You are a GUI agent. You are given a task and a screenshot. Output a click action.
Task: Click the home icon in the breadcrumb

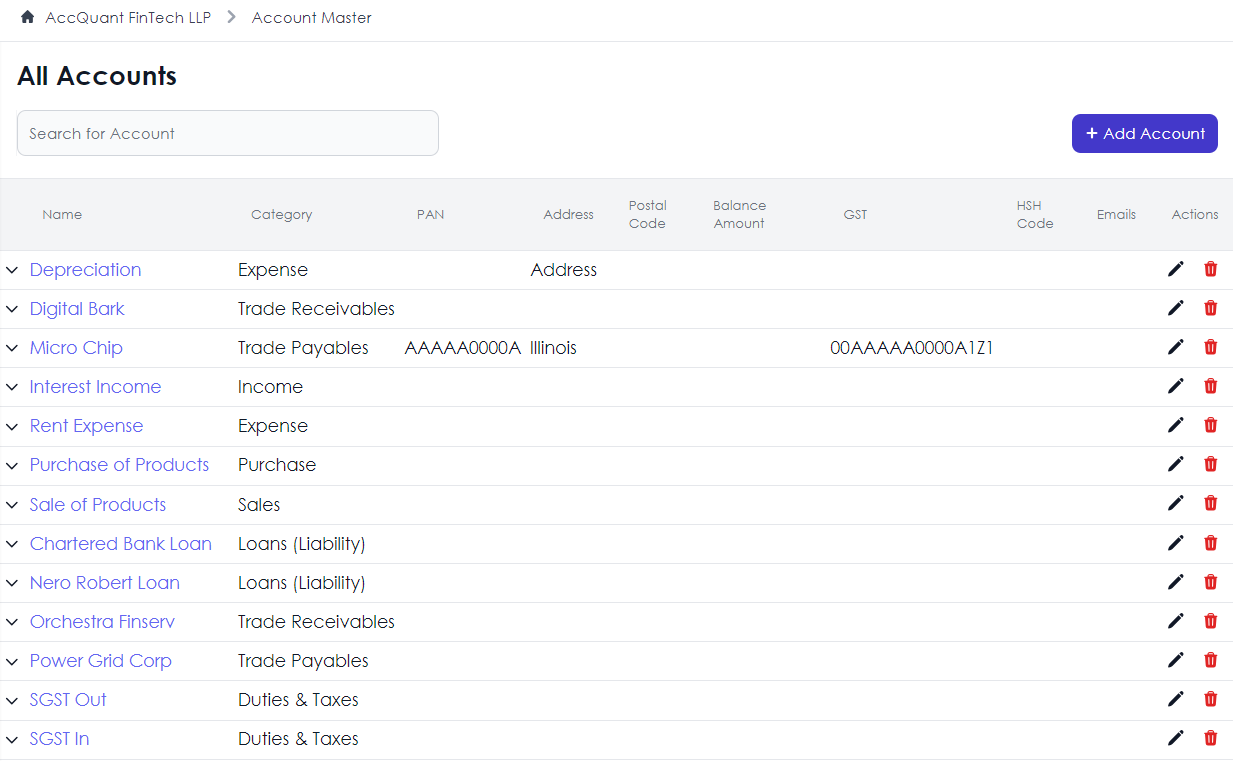coord(27,16)
